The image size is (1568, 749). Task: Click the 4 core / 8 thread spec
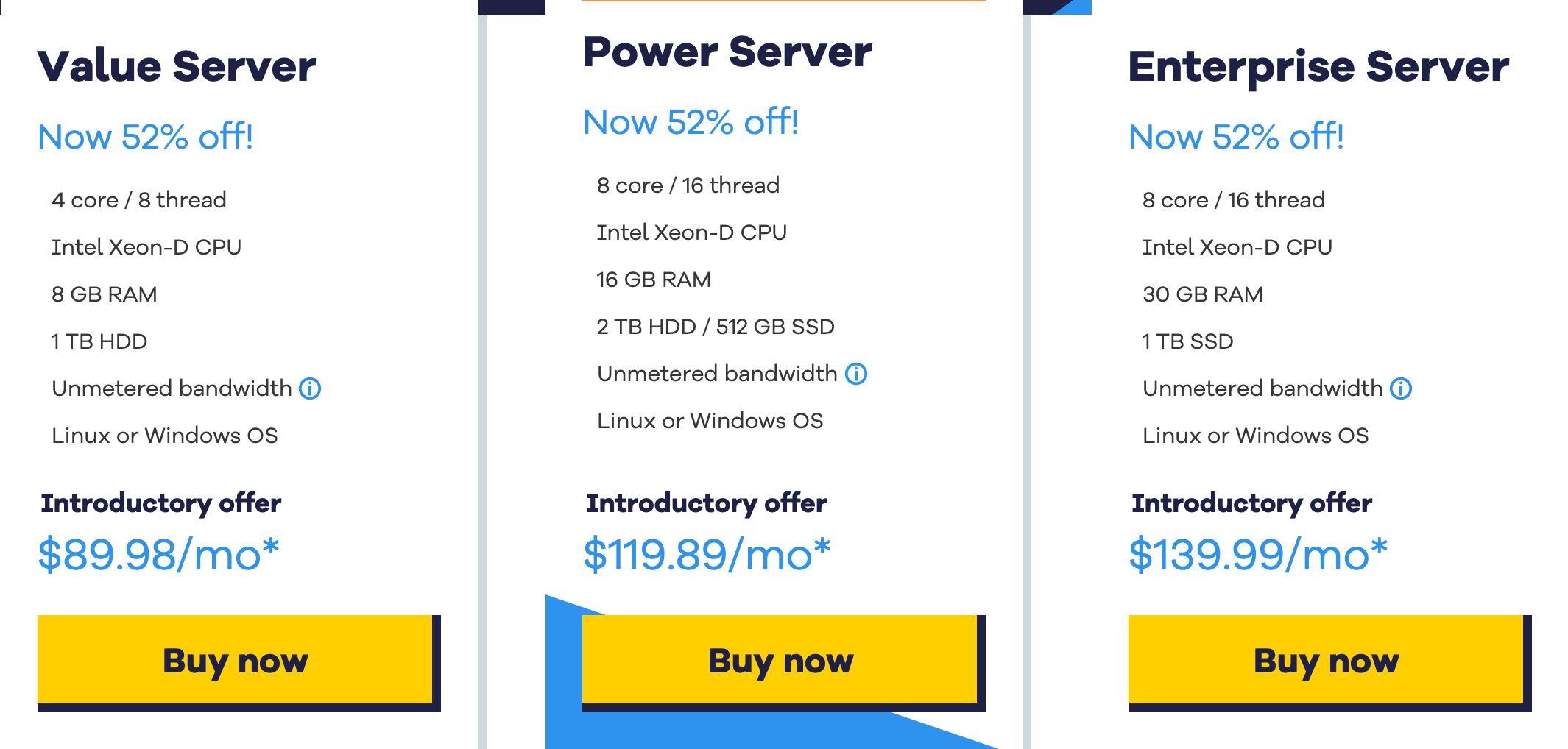(x=139, y=200)
